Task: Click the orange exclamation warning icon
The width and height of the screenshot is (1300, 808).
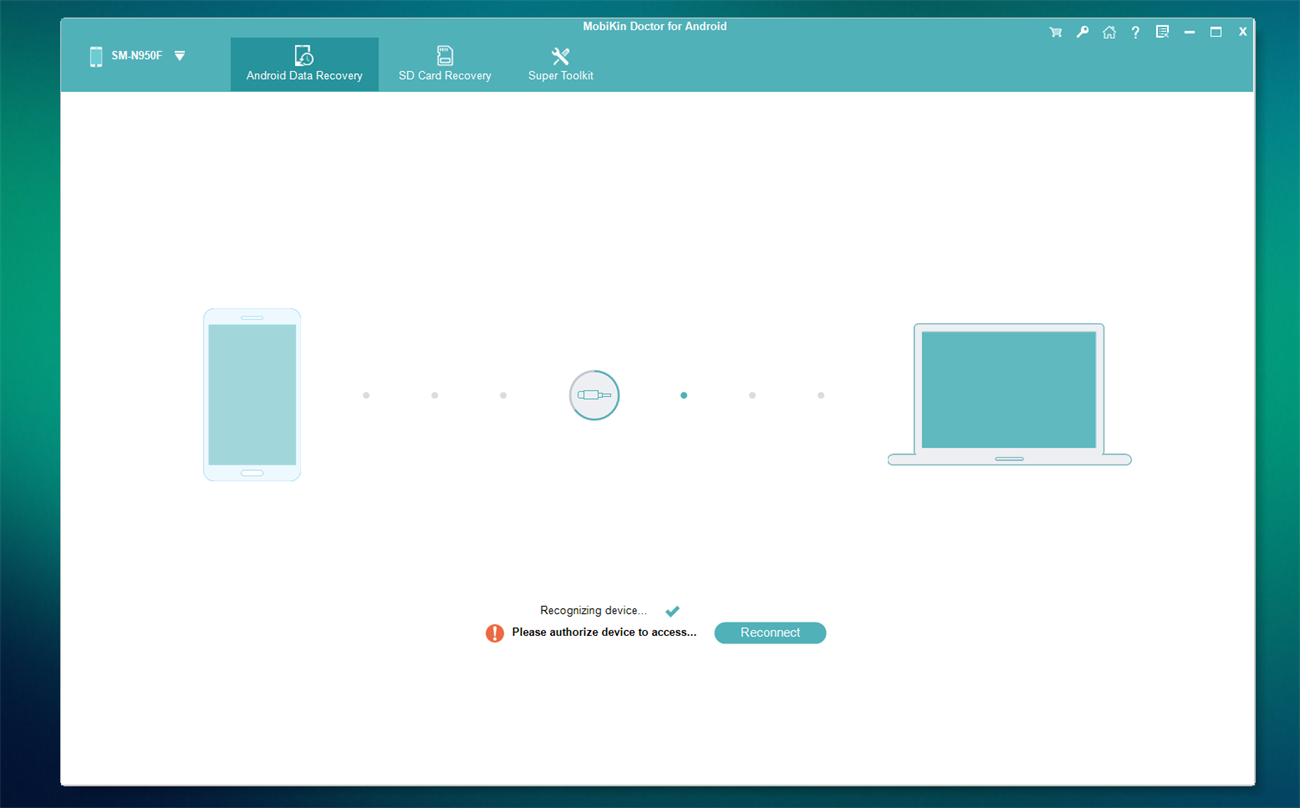Action: [494, 633]
